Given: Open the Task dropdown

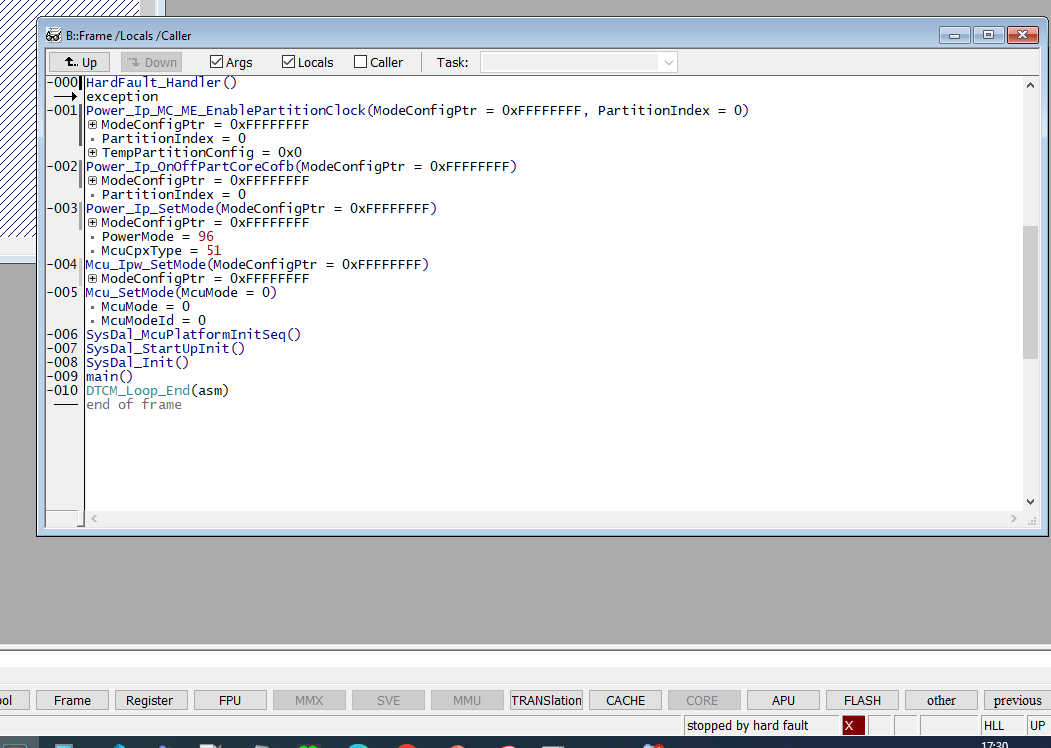Looking at the screenshot, I should (667, 61).
